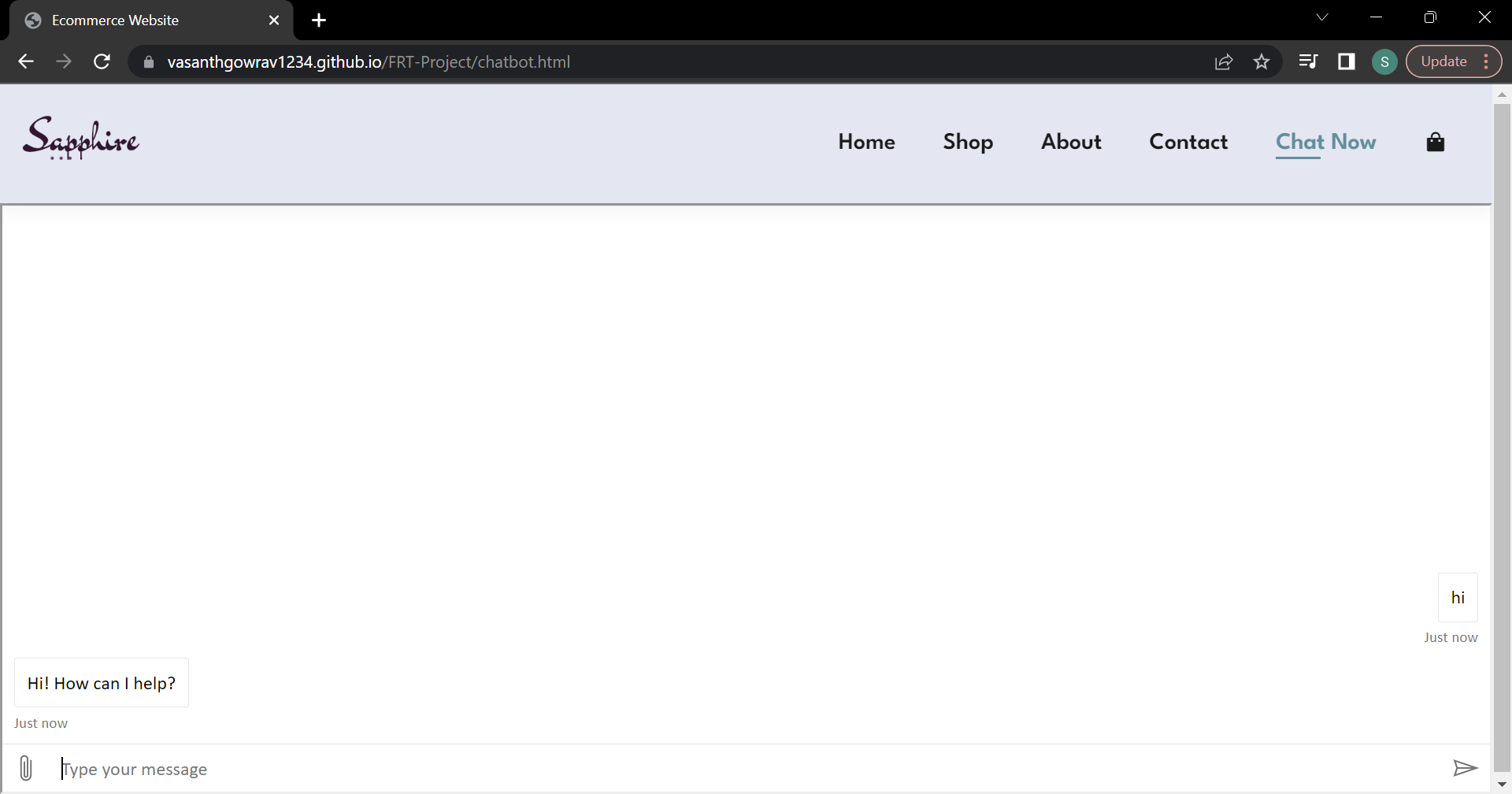Select the Chat Now navigation link
The height and width of the screenshot is (794, 1512).
1326,142
